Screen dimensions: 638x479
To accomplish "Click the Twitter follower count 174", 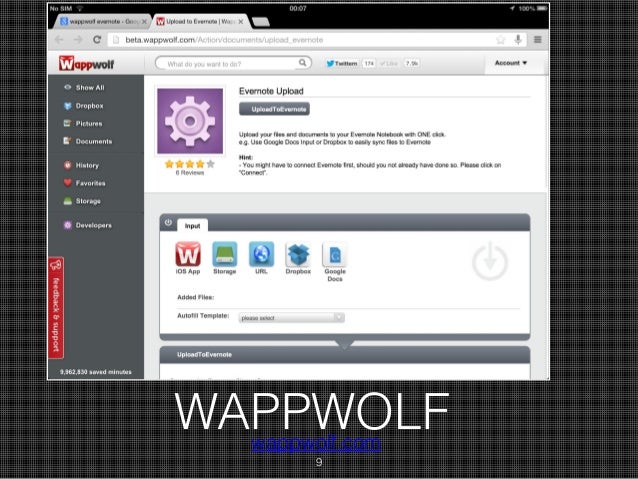I will tap(369, 63).
